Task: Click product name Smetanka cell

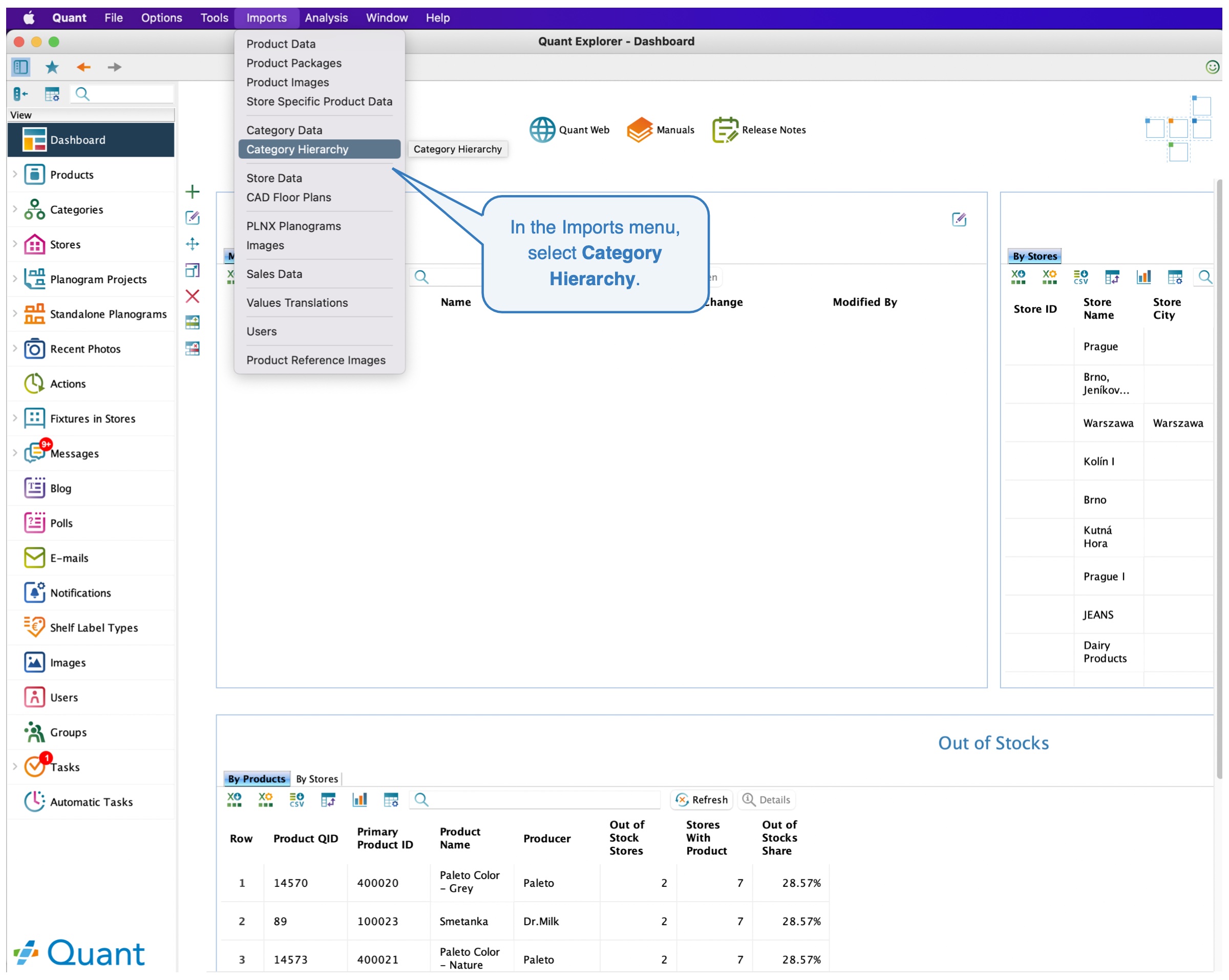Action: (x=472, y=921)
